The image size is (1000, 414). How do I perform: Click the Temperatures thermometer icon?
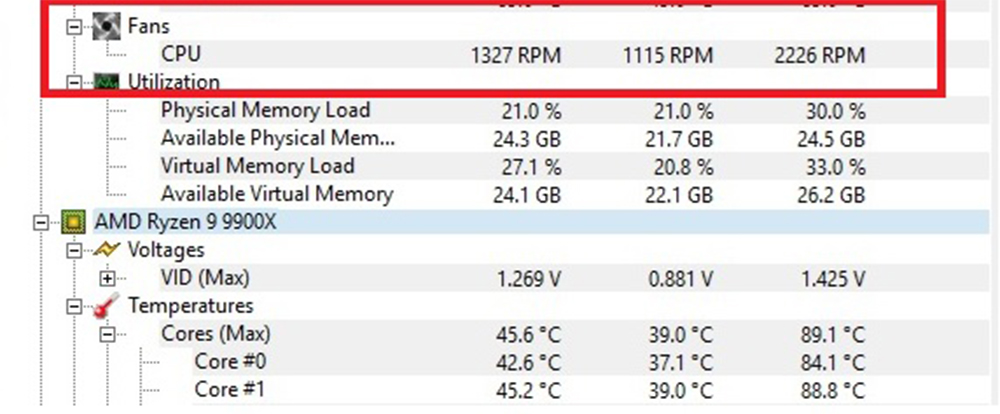(107, 306)
